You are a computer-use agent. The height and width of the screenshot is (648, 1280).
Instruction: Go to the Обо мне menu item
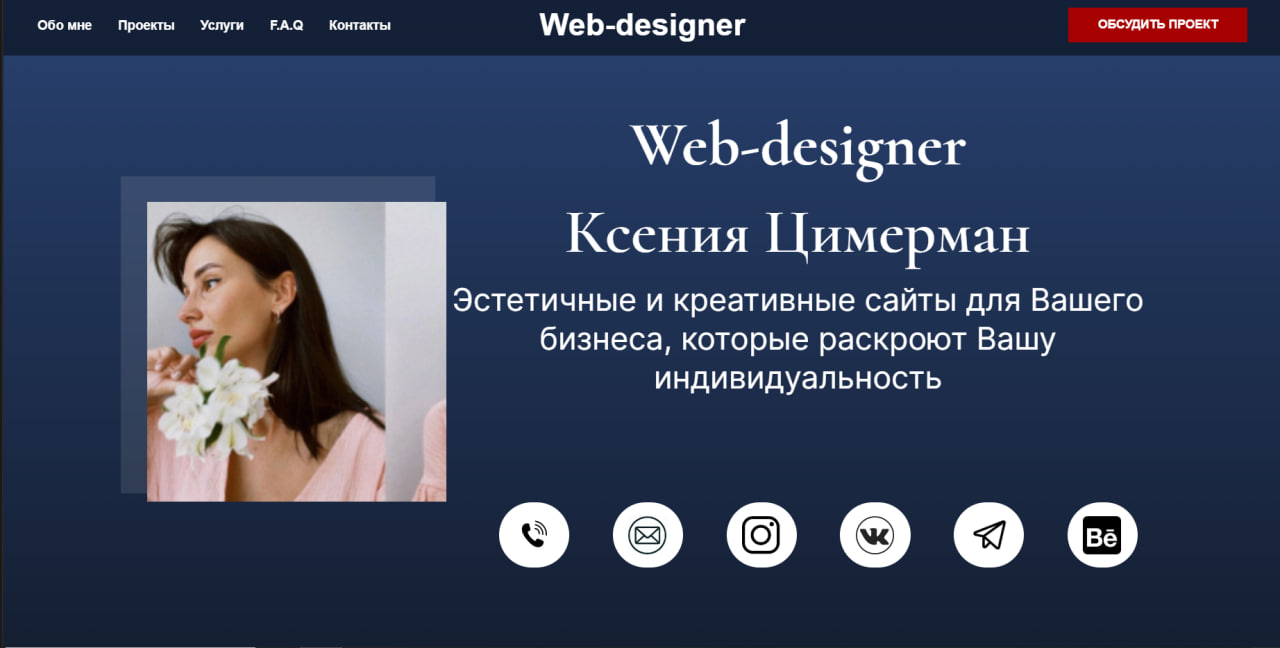pos(64,25)
